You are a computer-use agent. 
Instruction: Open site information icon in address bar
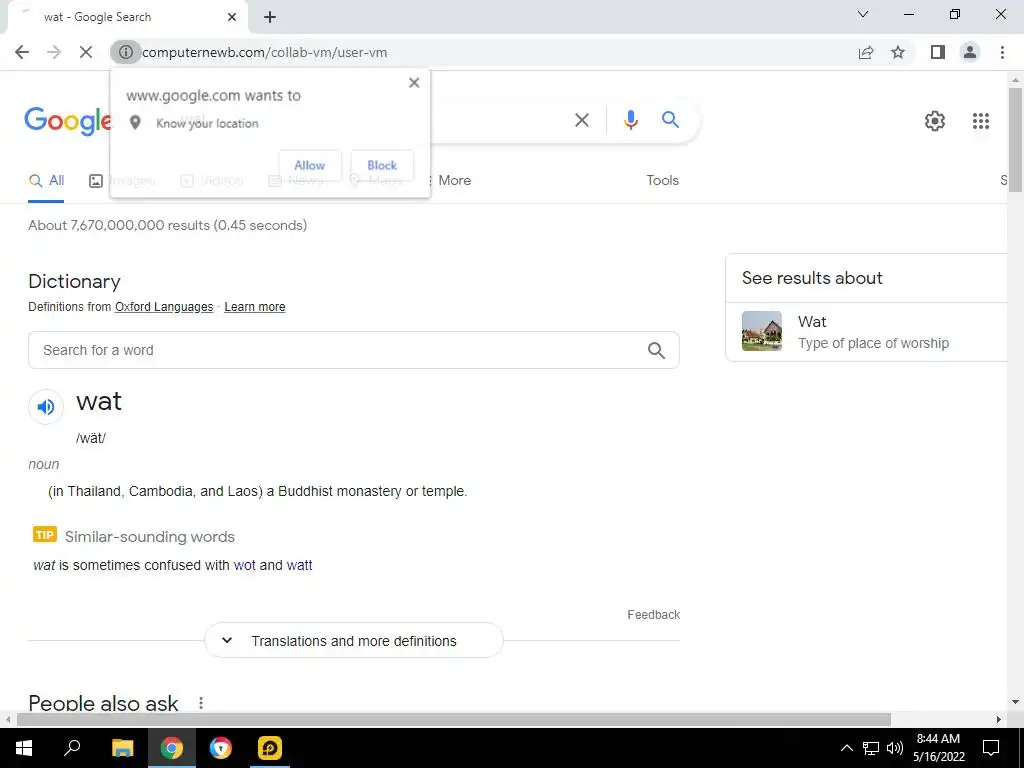click(x=125, y=52)
